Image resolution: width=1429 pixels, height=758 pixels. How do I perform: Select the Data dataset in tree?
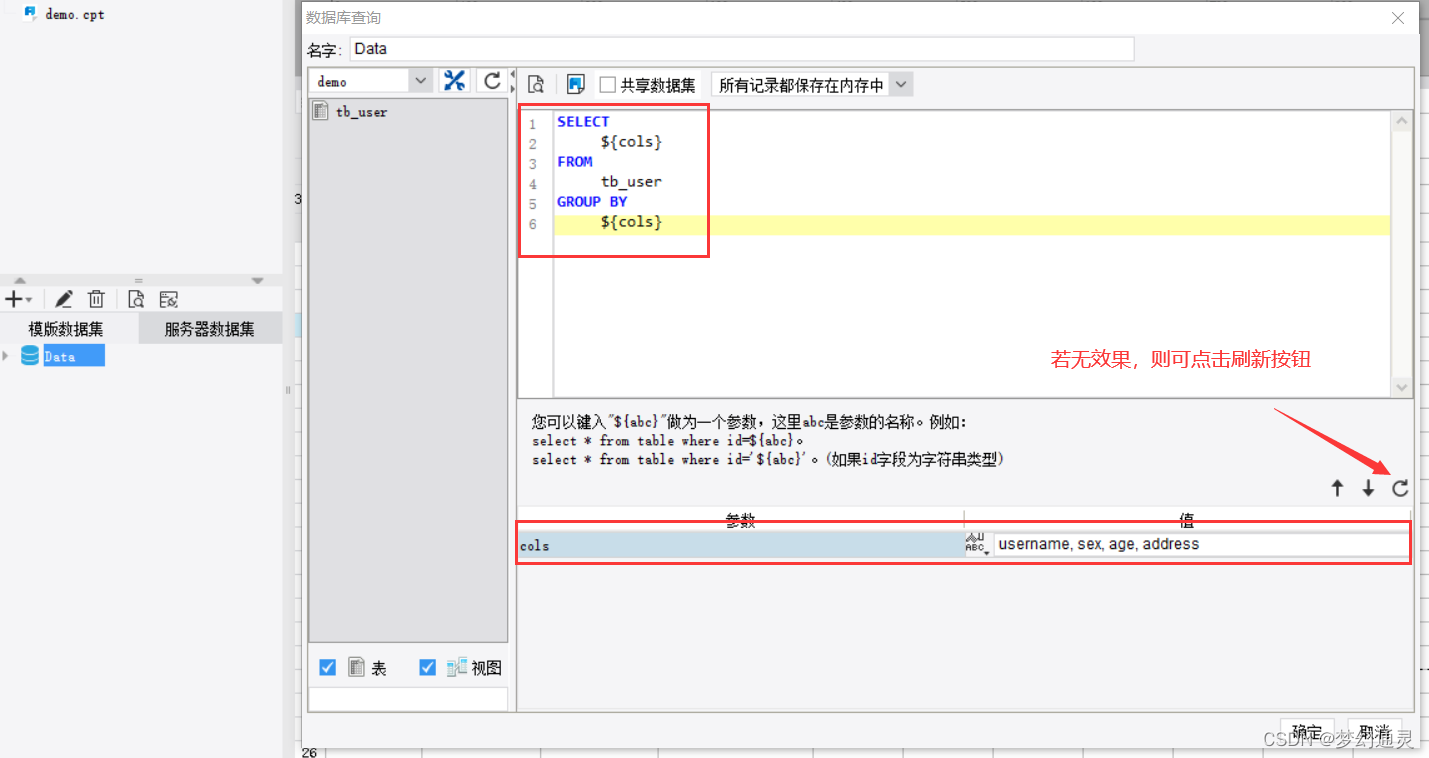74,356
